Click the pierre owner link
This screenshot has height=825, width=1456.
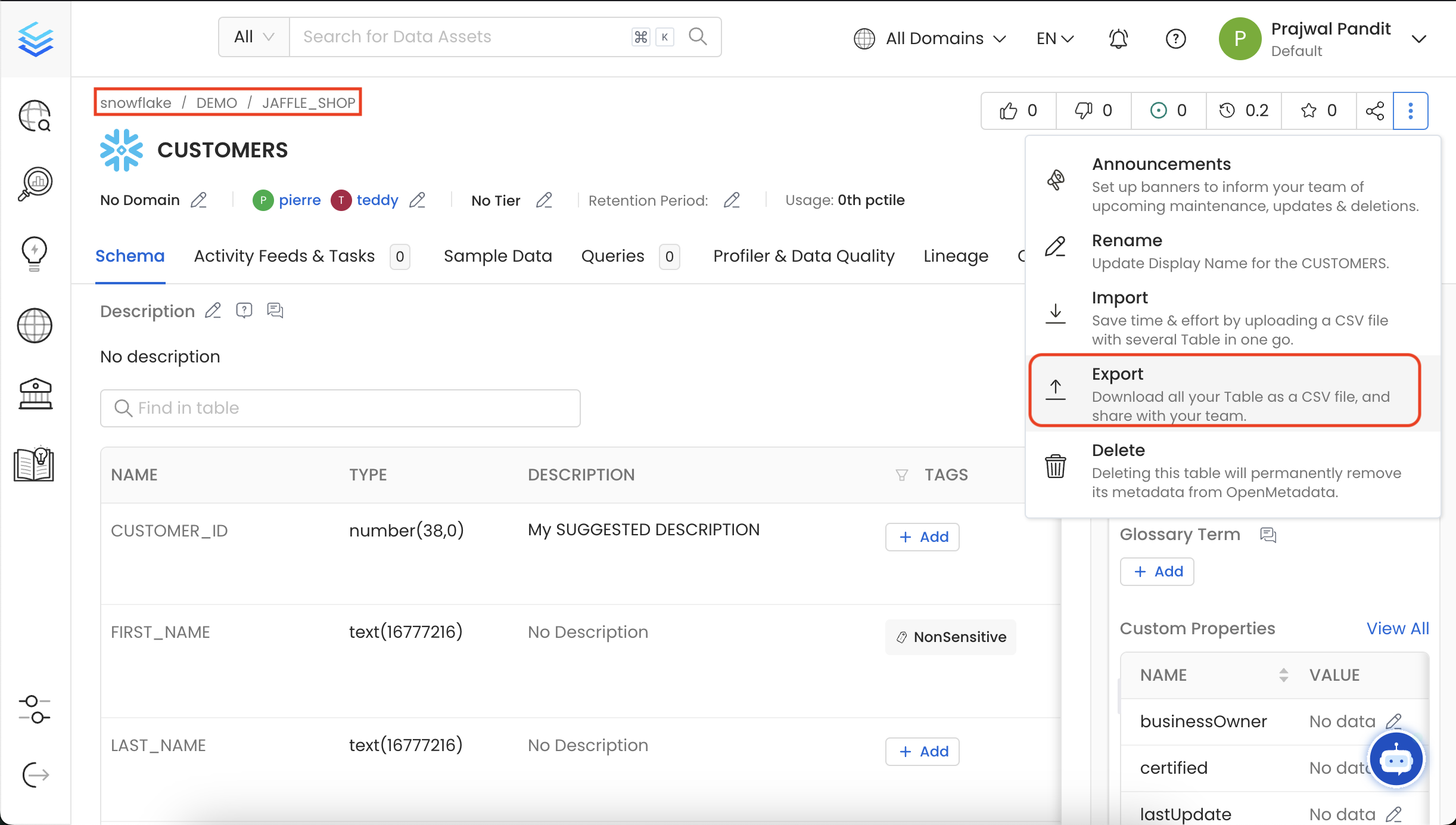tap(300, 200)
